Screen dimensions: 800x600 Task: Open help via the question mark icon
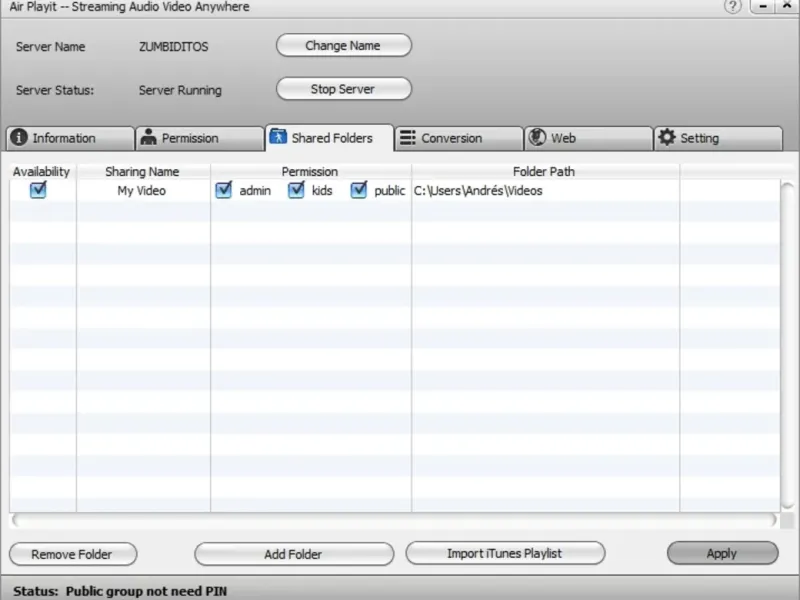tap(733, 7)
